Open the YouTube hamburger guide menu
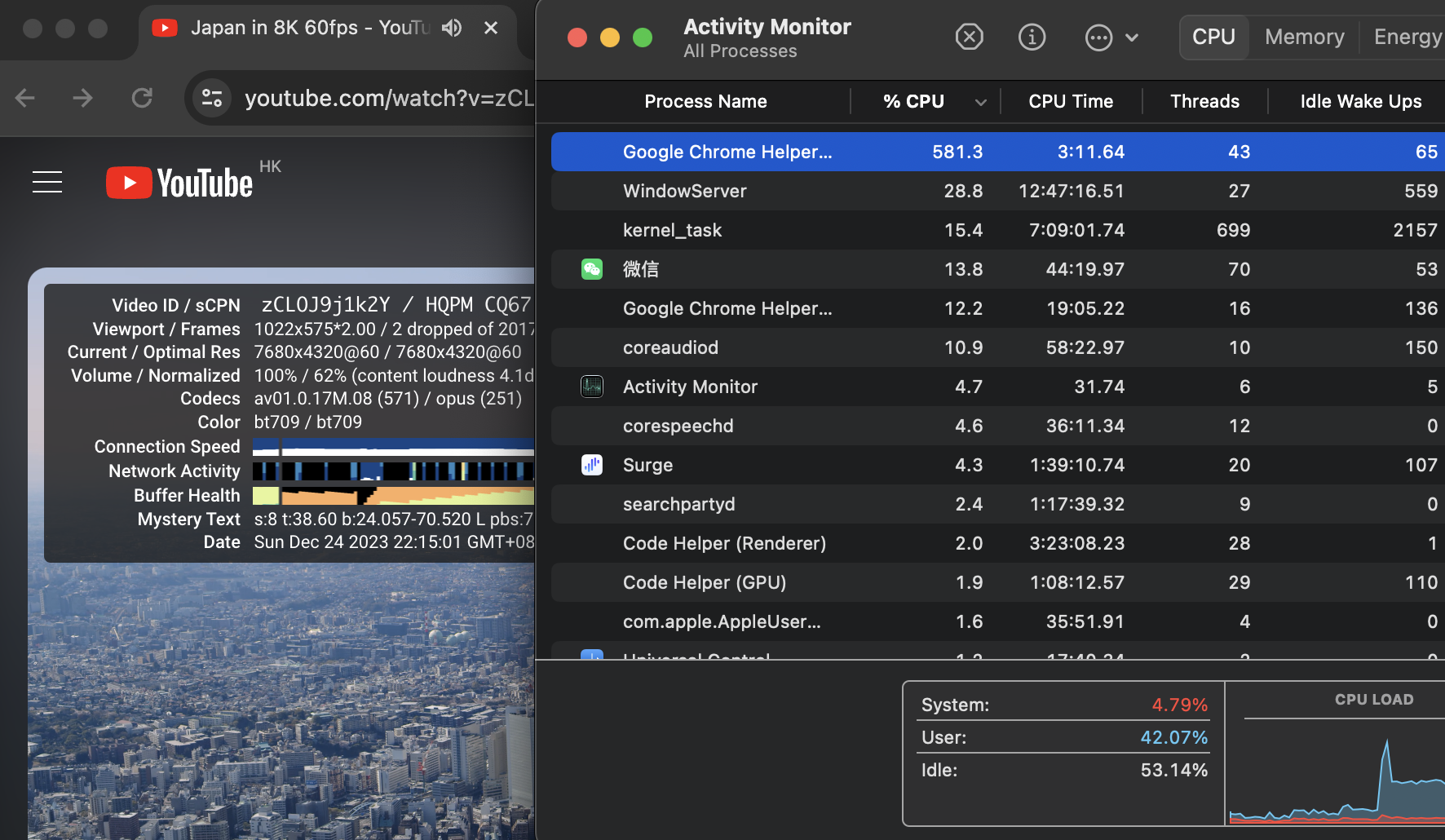The height and width of the screenshot is (840, 1445). click(47, 182)
